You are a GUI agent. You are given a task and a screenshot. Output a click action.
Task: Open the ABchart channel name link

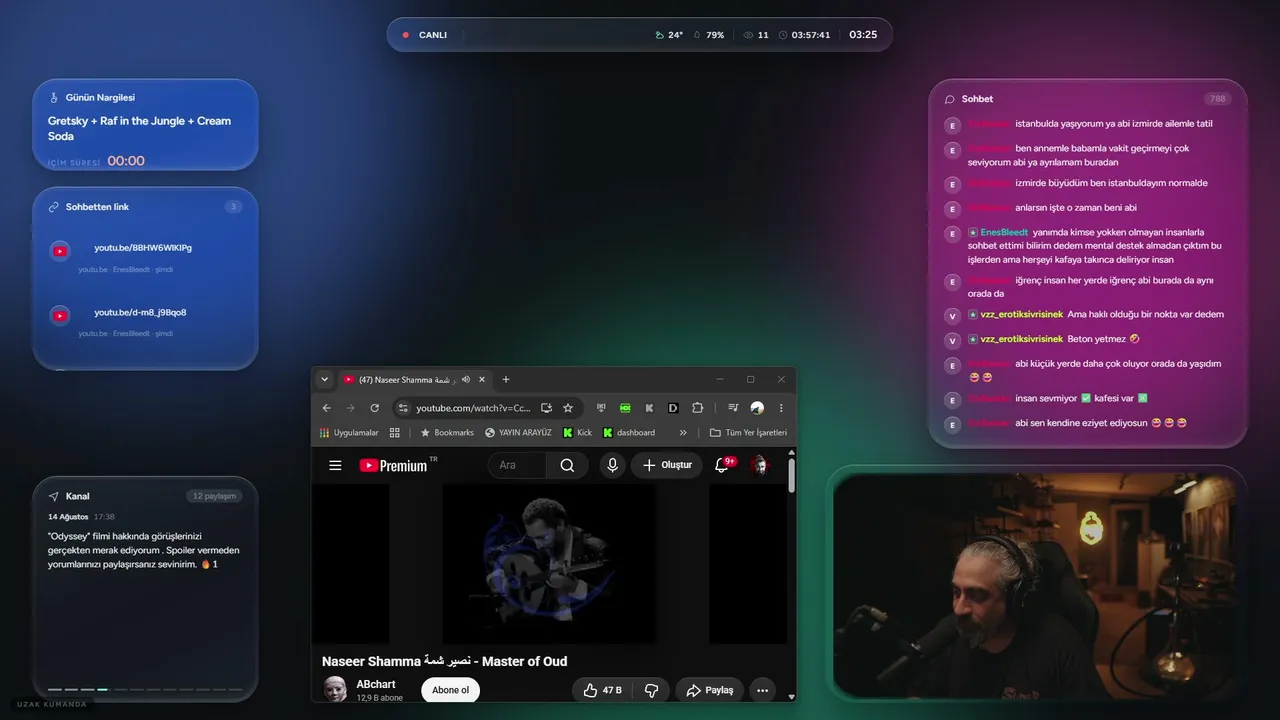[375, 684]
